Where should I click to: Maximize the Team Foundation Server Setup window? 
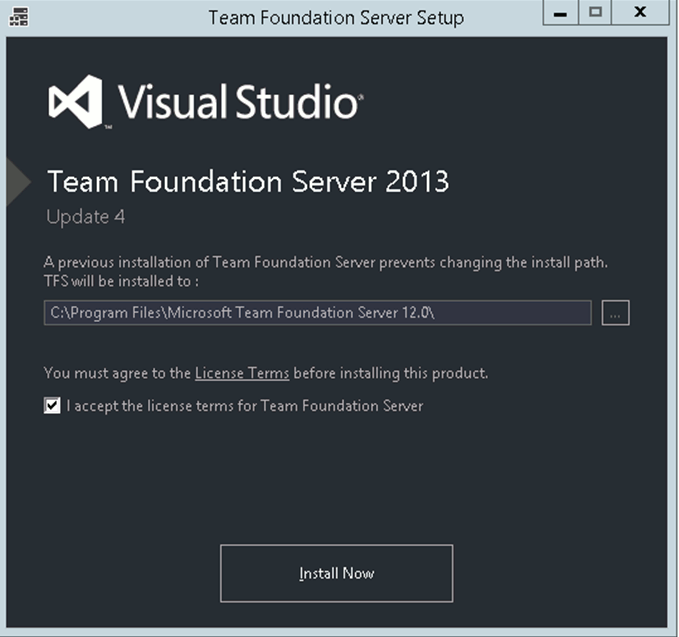pyautogui.click(x=595, y=13)
